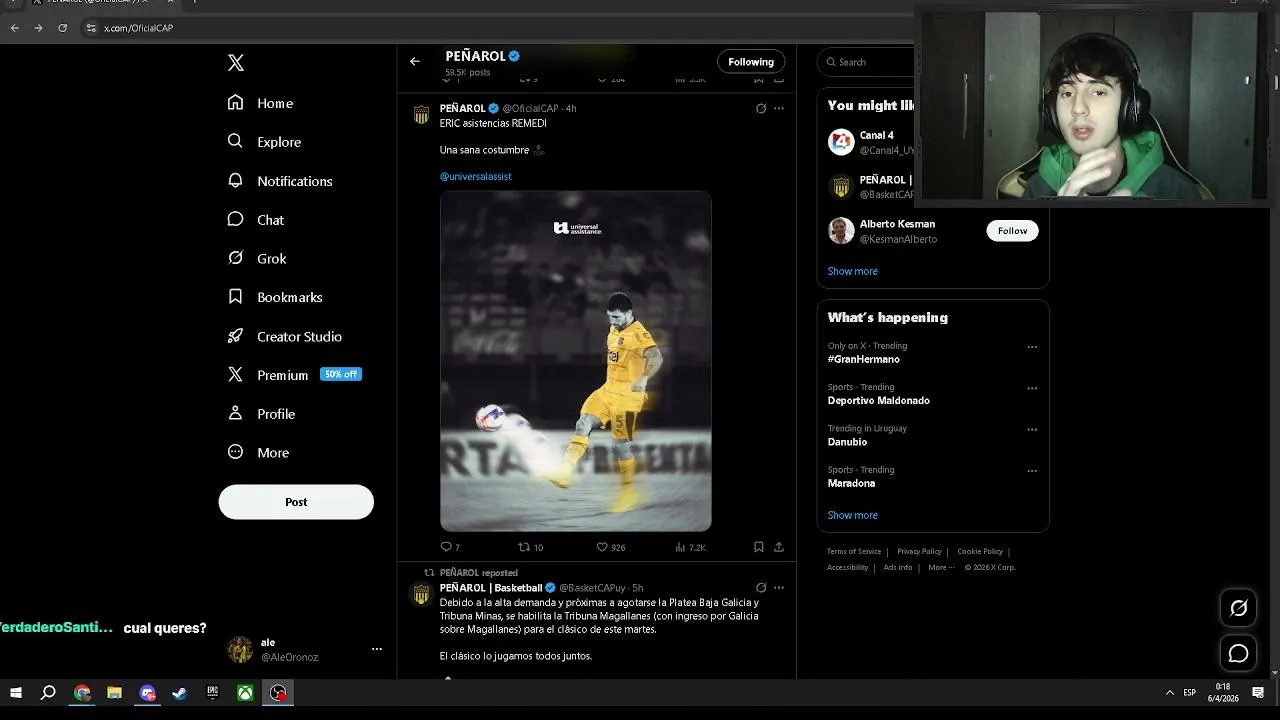This screenshot has width=1280, height=720.
Task: Reply to the post with 7 comments
Action: pyautogui.click(x=450, y=547)
